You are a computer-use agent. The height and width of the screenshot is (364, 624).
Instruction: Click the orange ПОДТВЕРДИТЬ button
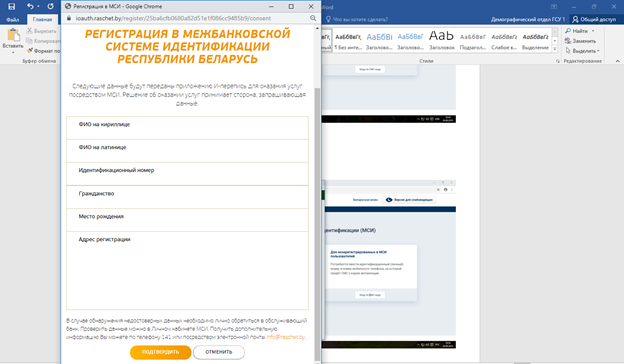coord(160,352)
